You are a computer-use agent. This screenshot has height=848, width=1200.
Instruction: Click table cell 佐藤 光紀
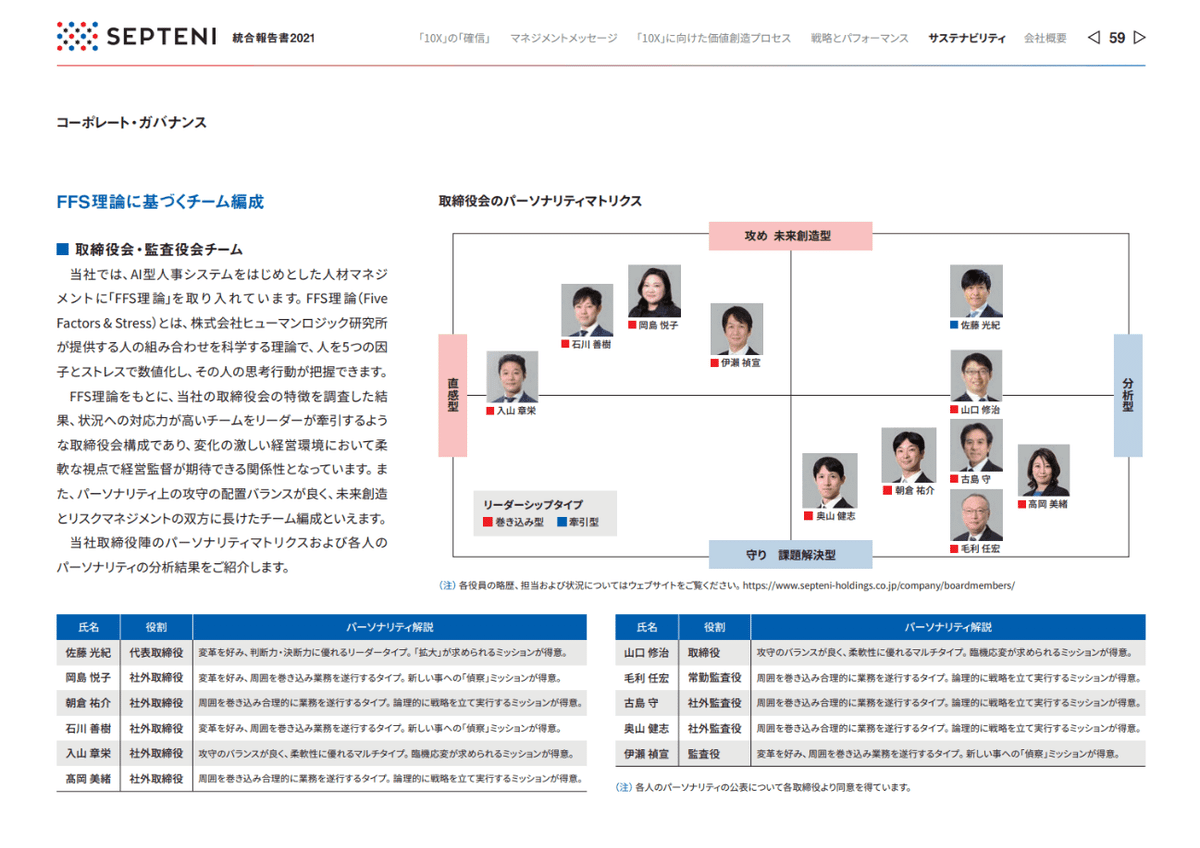(x=88, y=653)
